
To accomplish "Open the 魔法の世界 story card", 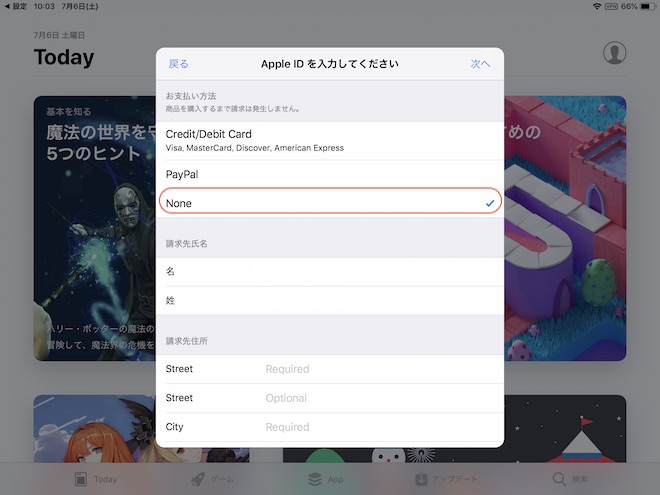I will click(95, 228).
